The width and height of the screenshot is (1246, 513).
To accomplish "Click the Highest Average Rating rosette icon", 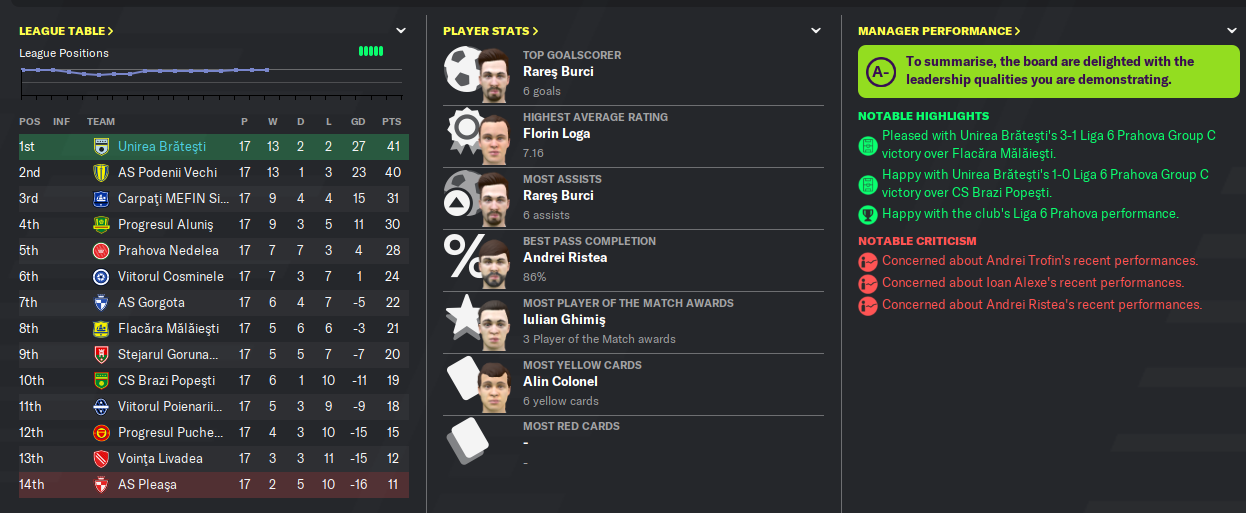I will point(464,130).
